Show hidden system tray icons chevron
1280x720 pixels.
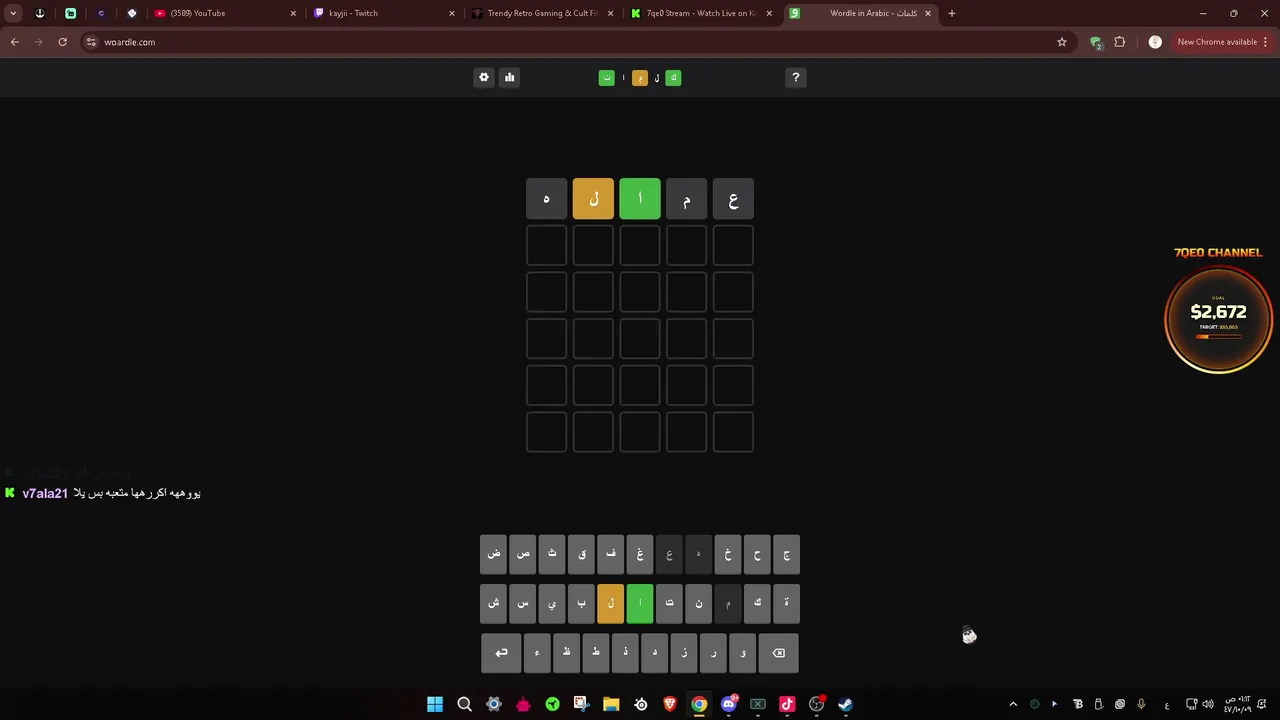(x=1013, y=704)
